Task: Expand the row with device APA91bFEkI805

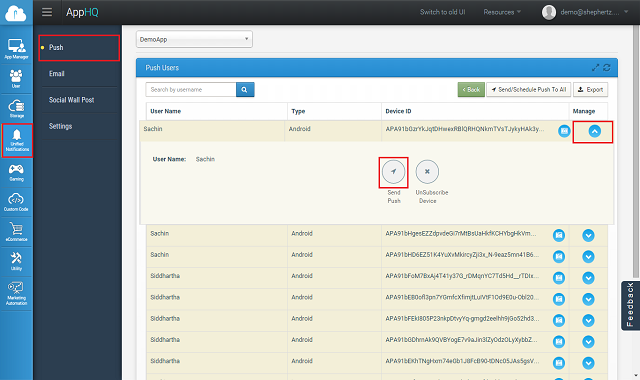Action: coord(588,320)
